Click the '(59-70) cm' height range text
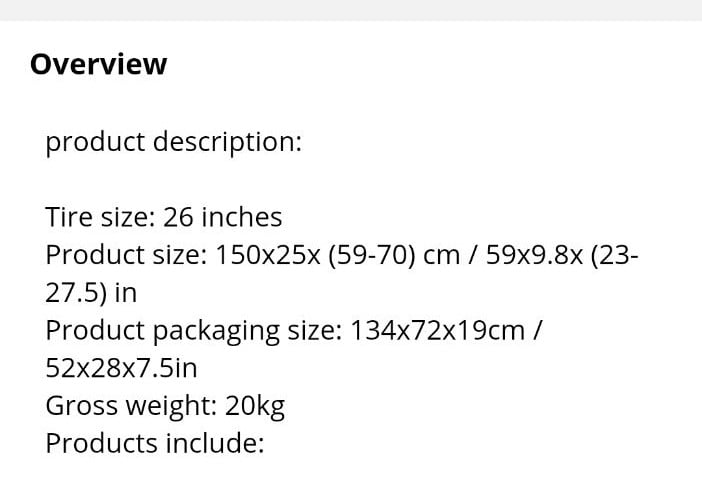This screenshot has height=492, width=702. click(394, 255)
